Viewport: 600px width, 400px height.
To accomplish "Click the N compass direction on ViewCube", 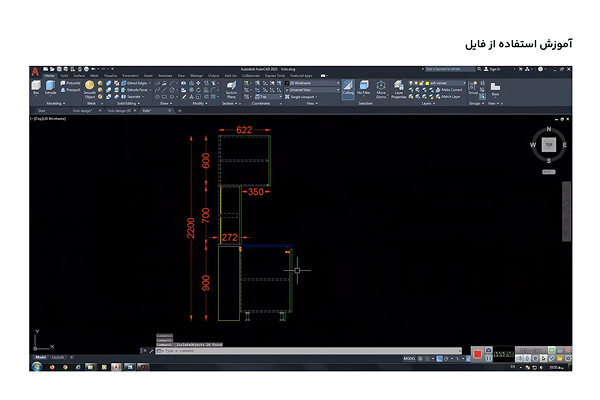I will pos(549,129).
